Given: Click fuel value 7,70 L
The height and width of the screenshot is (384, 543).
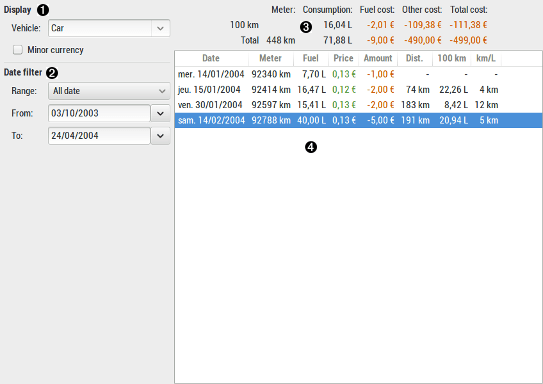Looking at the screenshot, I should tap(314, 74).
